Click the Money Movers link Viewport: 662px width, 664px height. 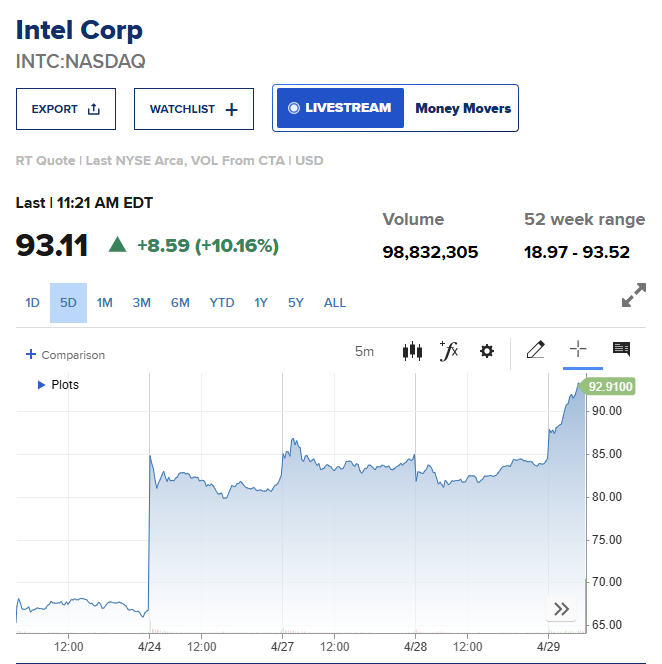click(x=463, y=108)
